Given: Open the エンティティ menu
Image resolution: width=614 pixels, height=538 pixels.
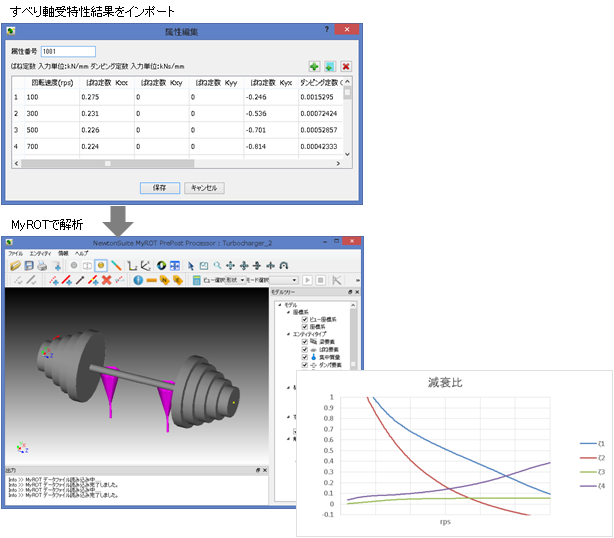Looking at the screenshot, I should (x=40, y=253).
